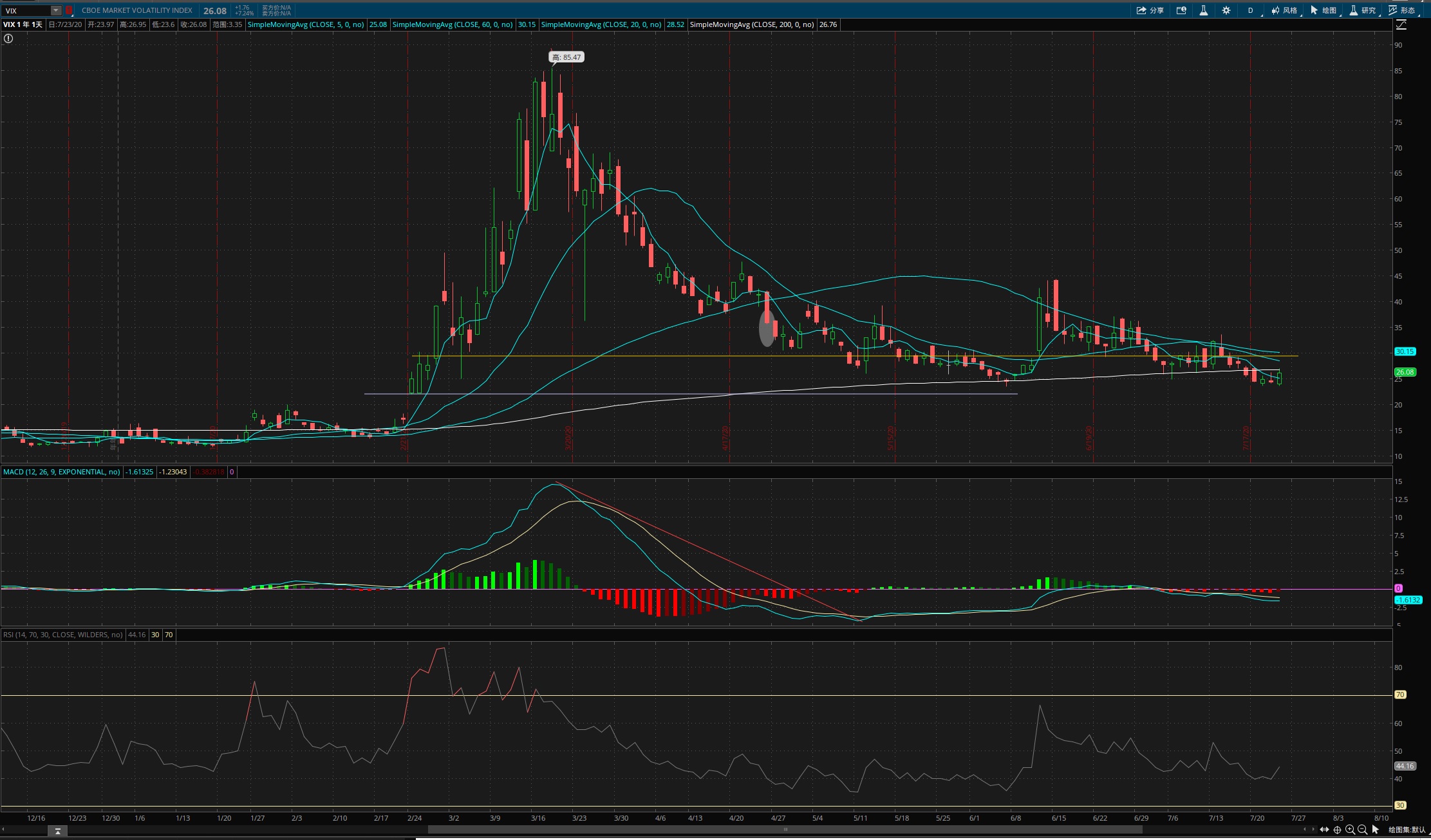
Task: Click the green 26.08 price axis bubble
Action: tap(1405, 372)
